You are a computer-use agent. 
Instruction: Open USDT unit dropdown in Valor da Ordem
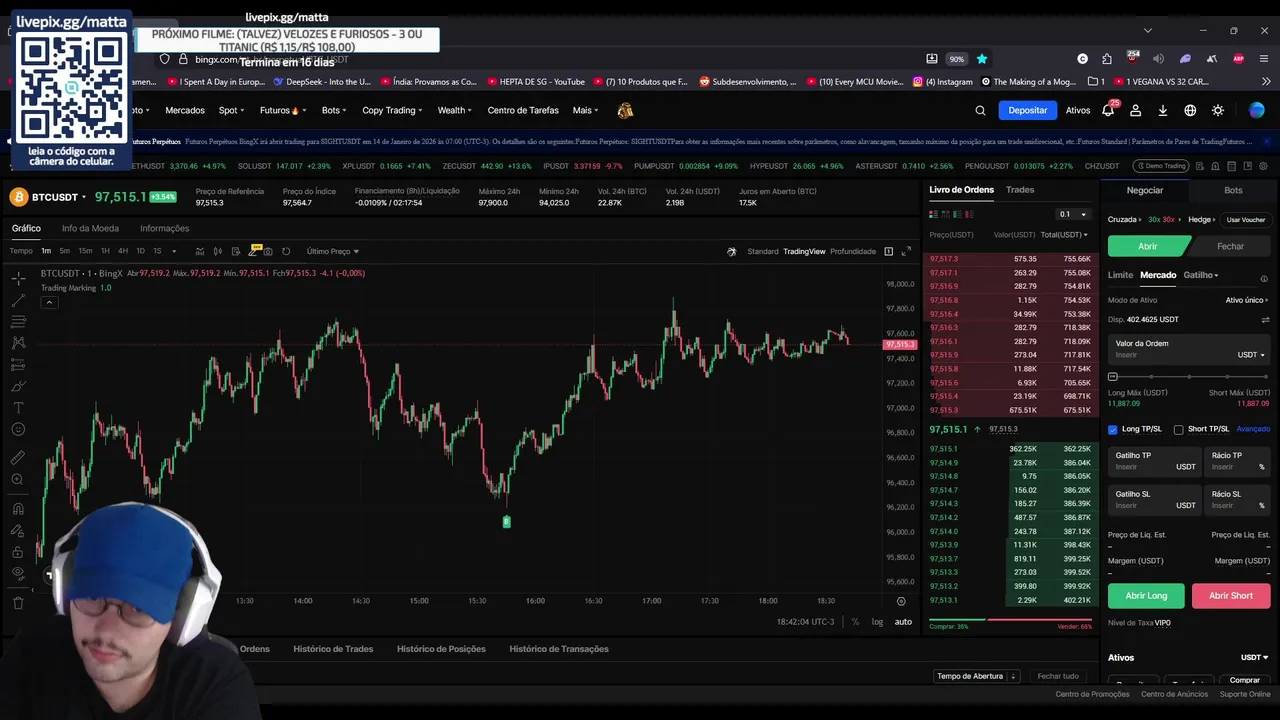(x=1251, y=355)
